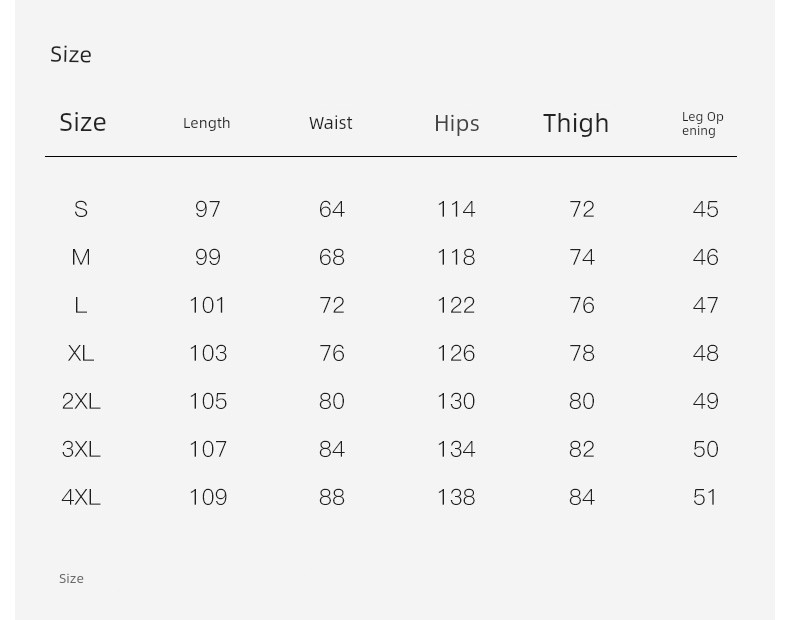This screenshot has width=790, height=620.
Task: Select the L size row label
Action: [81, 305]
